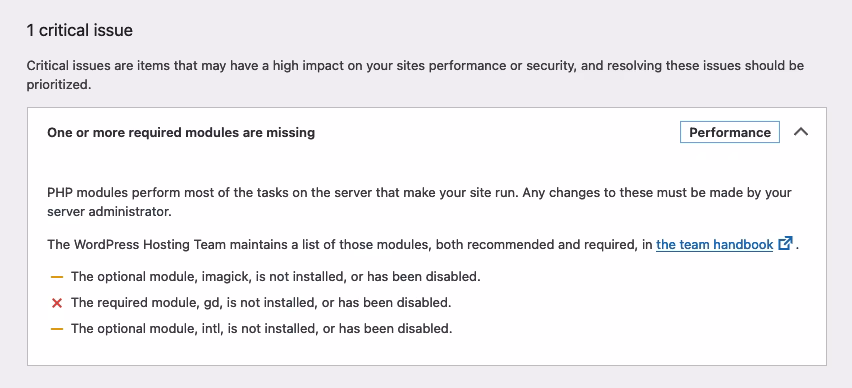Click the imagick optional module message

[276, 277]
